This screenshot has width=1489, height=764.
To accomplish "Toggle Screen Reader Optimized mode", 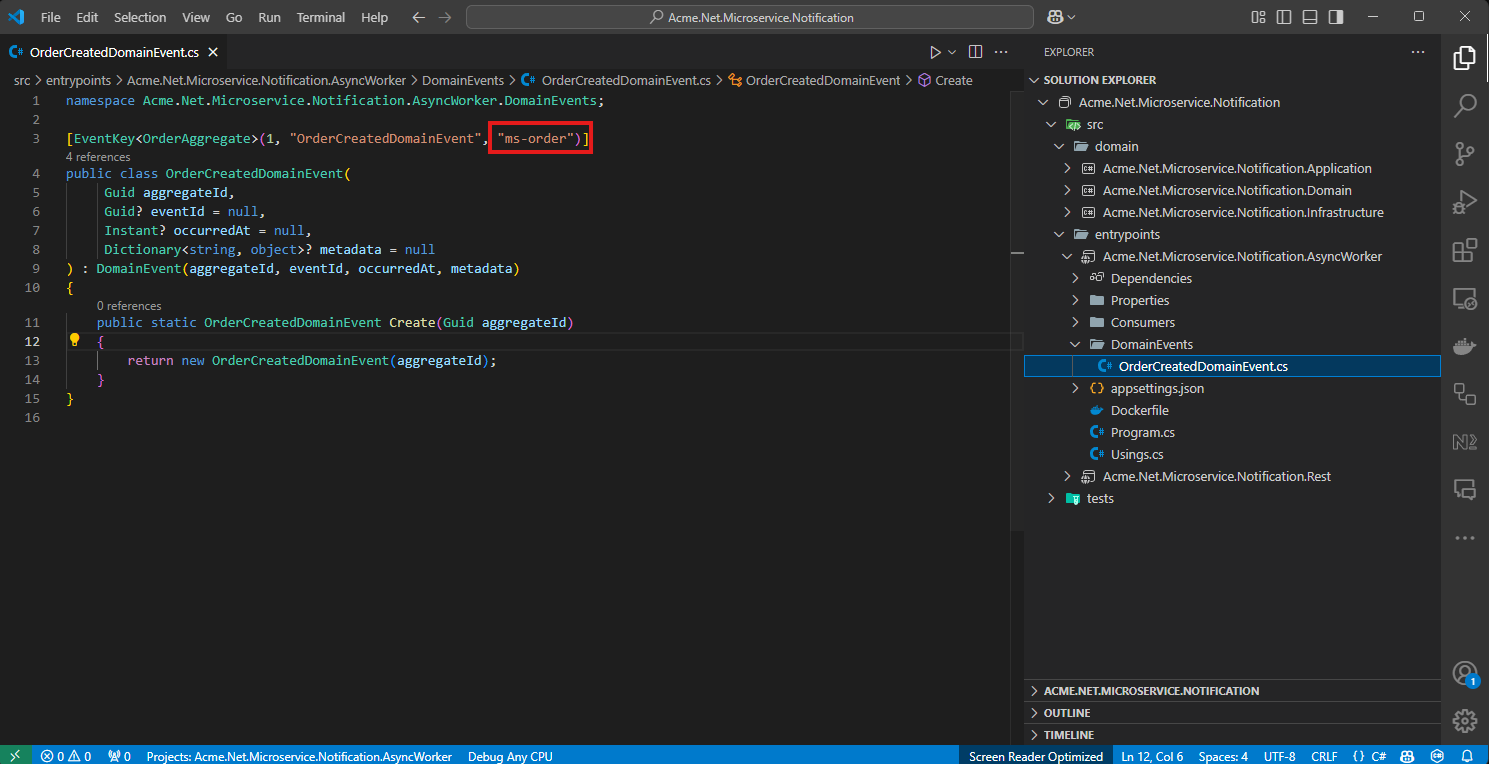I will [1036, 756].
